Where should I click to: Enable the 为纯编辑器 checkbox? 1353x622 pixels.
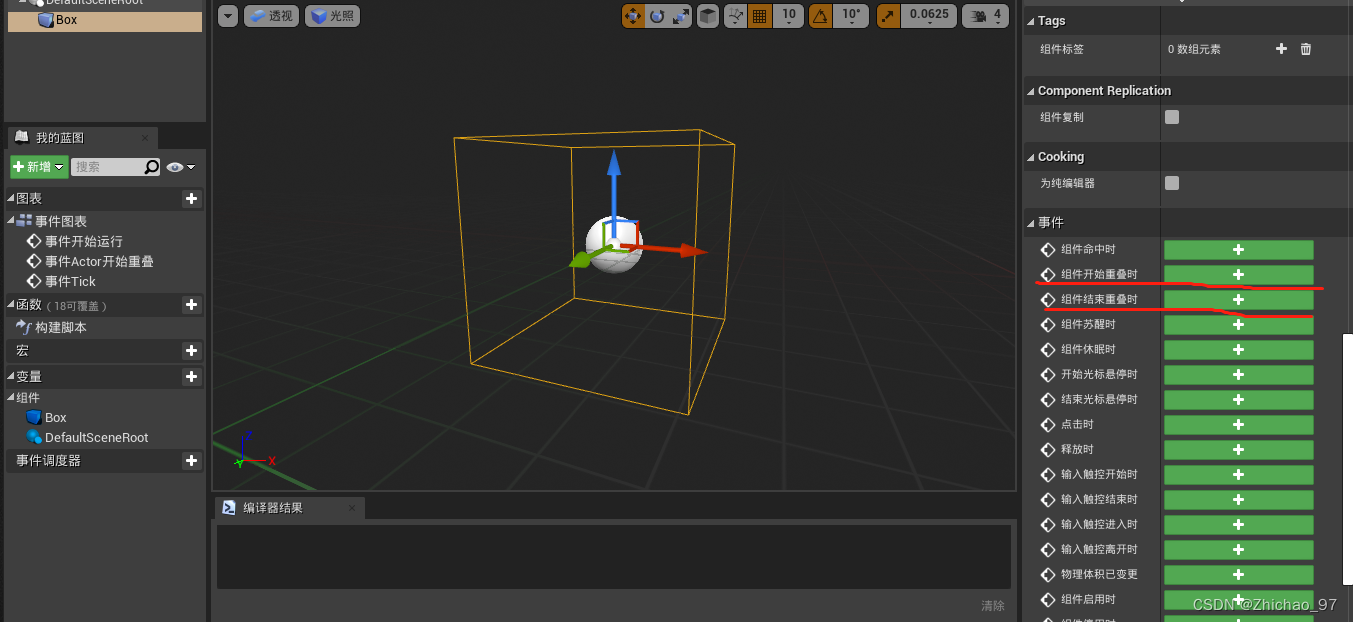click(x=1172, y=183)
